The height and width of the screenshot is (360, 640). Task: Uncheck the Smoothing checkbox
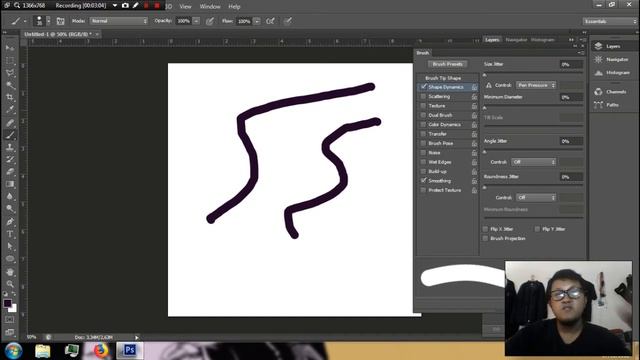424,180
